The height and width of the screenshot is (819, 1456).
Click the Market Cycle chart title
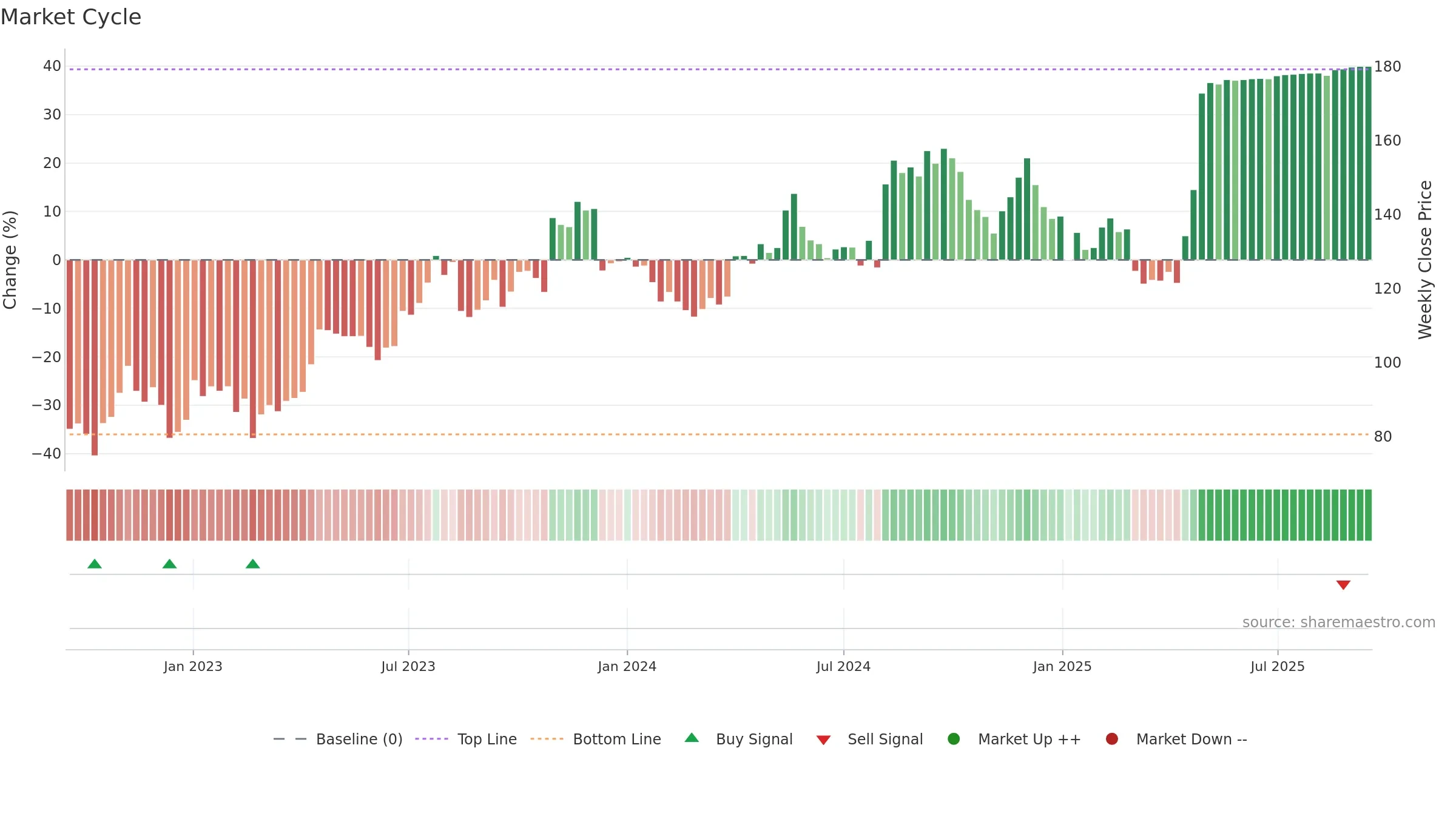click(71, 17)
